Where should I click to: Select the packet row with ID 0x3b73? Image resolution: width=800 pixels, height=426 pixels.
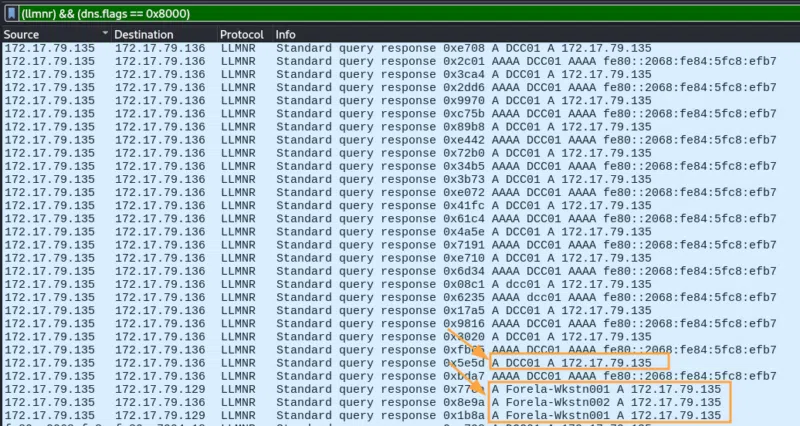401,180
